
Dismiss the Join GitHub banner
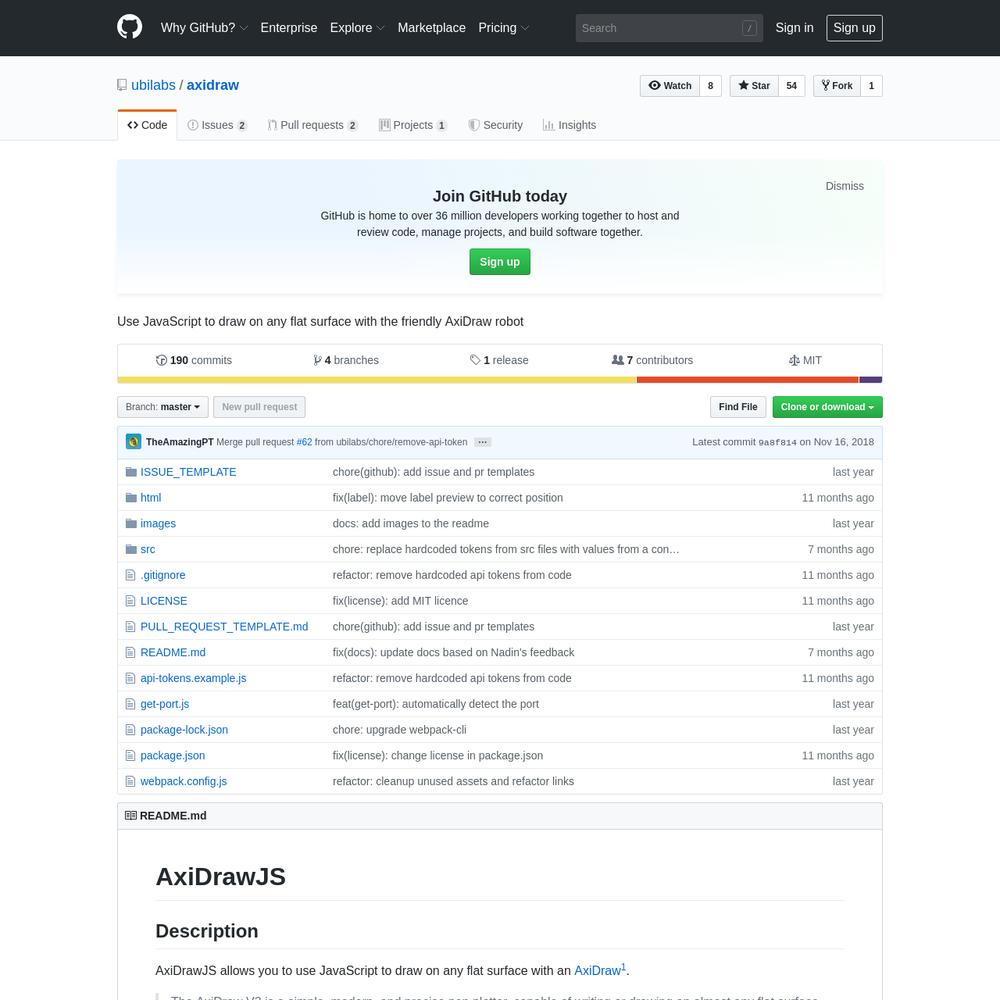click(x=844, y=186)
